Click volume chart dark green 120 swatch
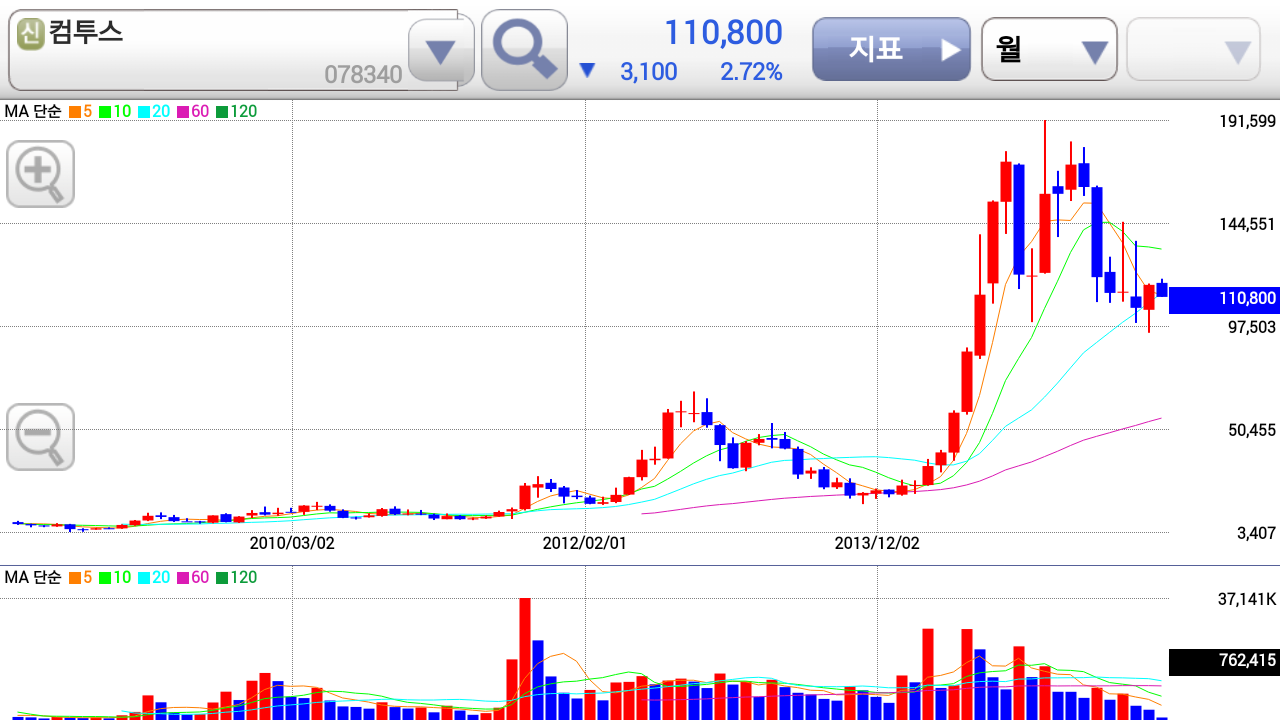The image size is (1280, 720). tap(222, 578)
